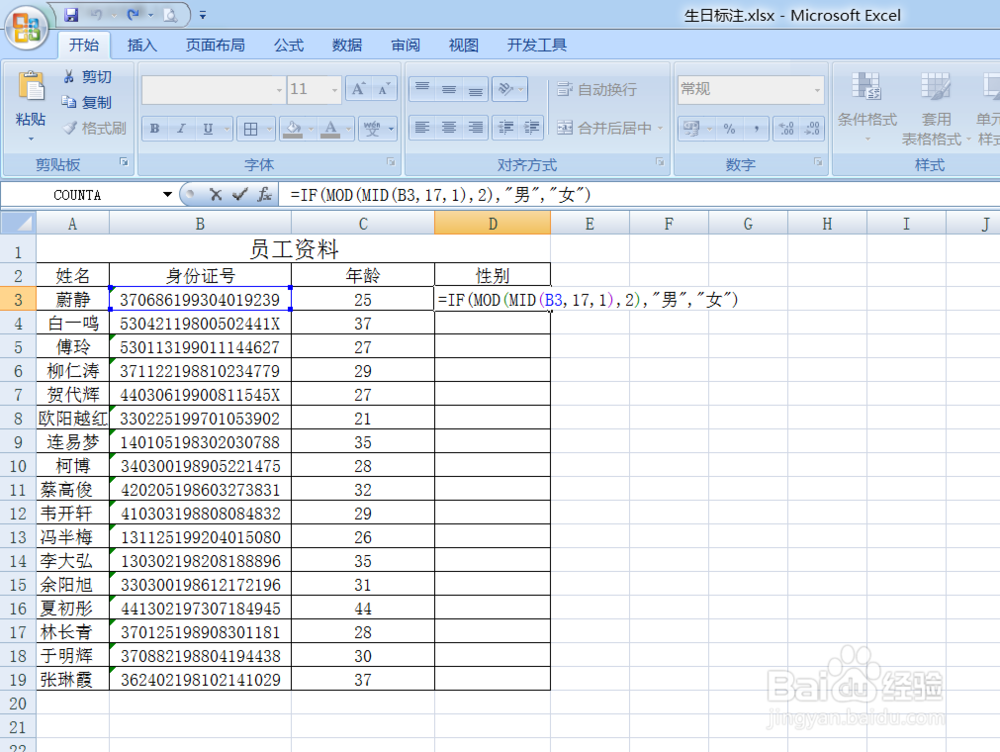The height and width of the screenshot is (752, 1000).
Task: Open the underline style dropdown arrow
Action: 226,129
